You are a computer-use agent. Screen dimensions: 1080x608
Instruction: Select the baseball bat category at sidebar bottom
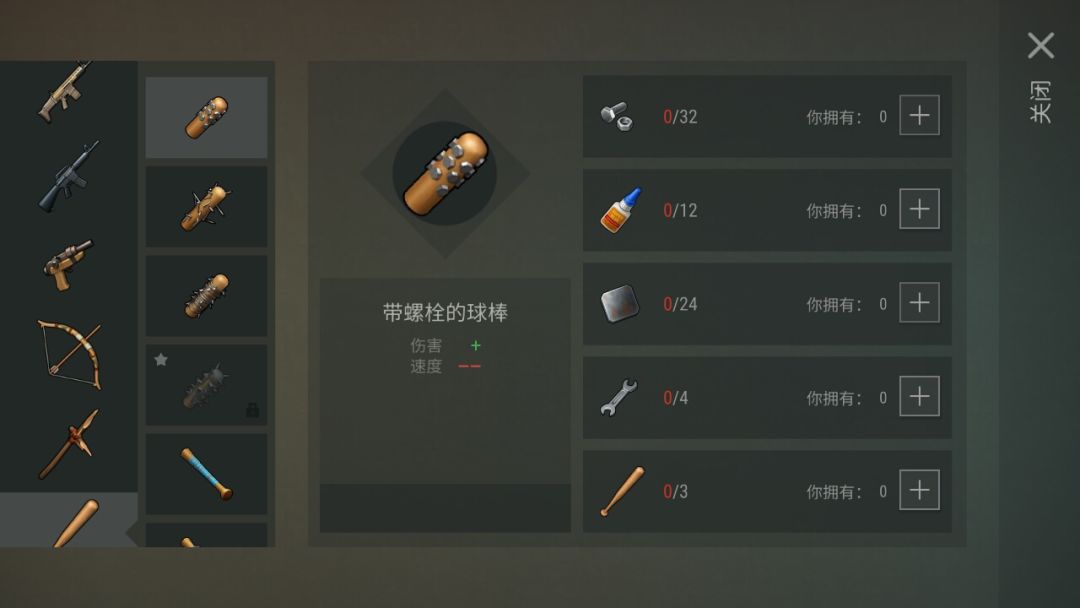pos(69,520)
